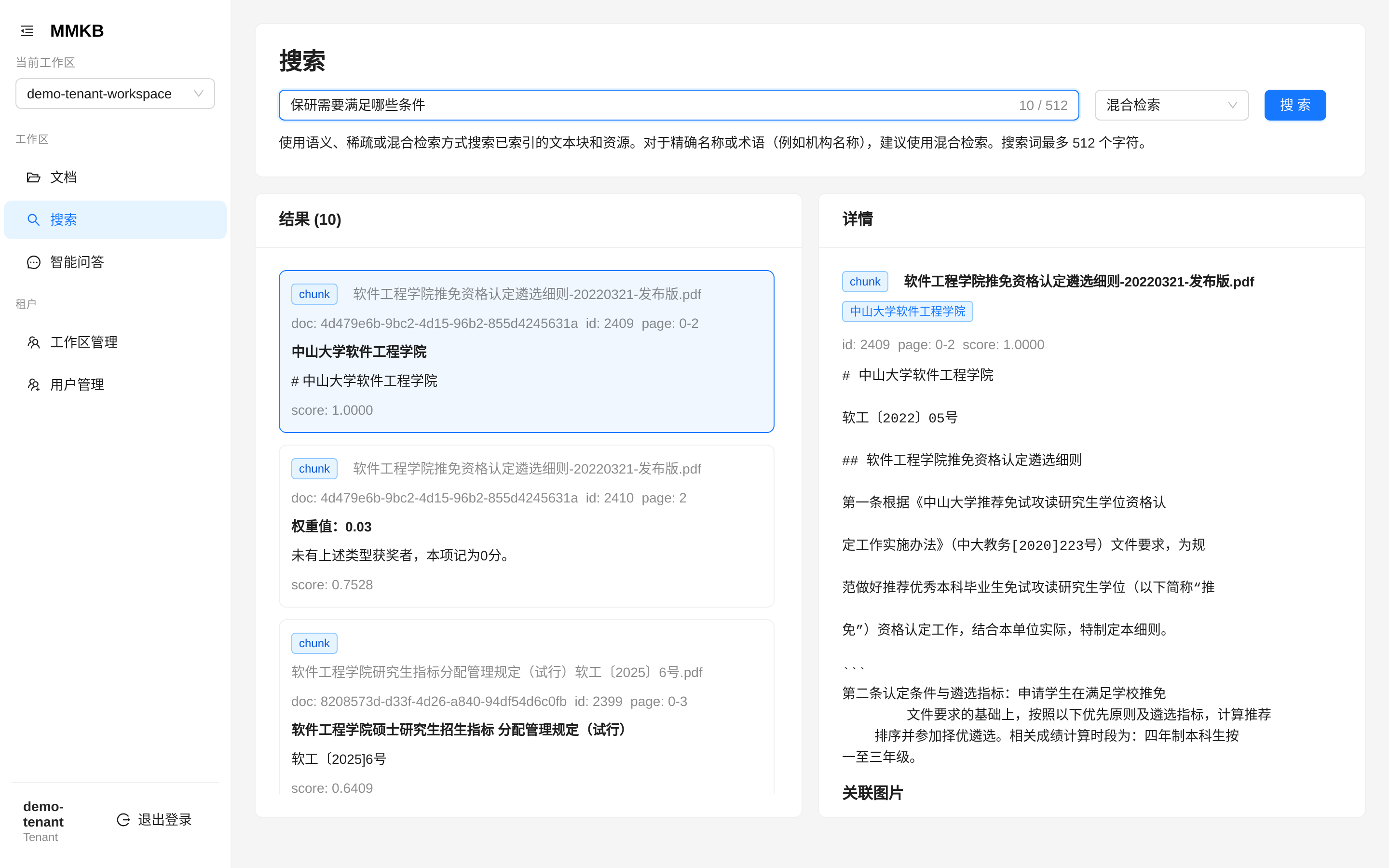Click the 中山大学软件工程学院 tag in details

tap(908, 311)
